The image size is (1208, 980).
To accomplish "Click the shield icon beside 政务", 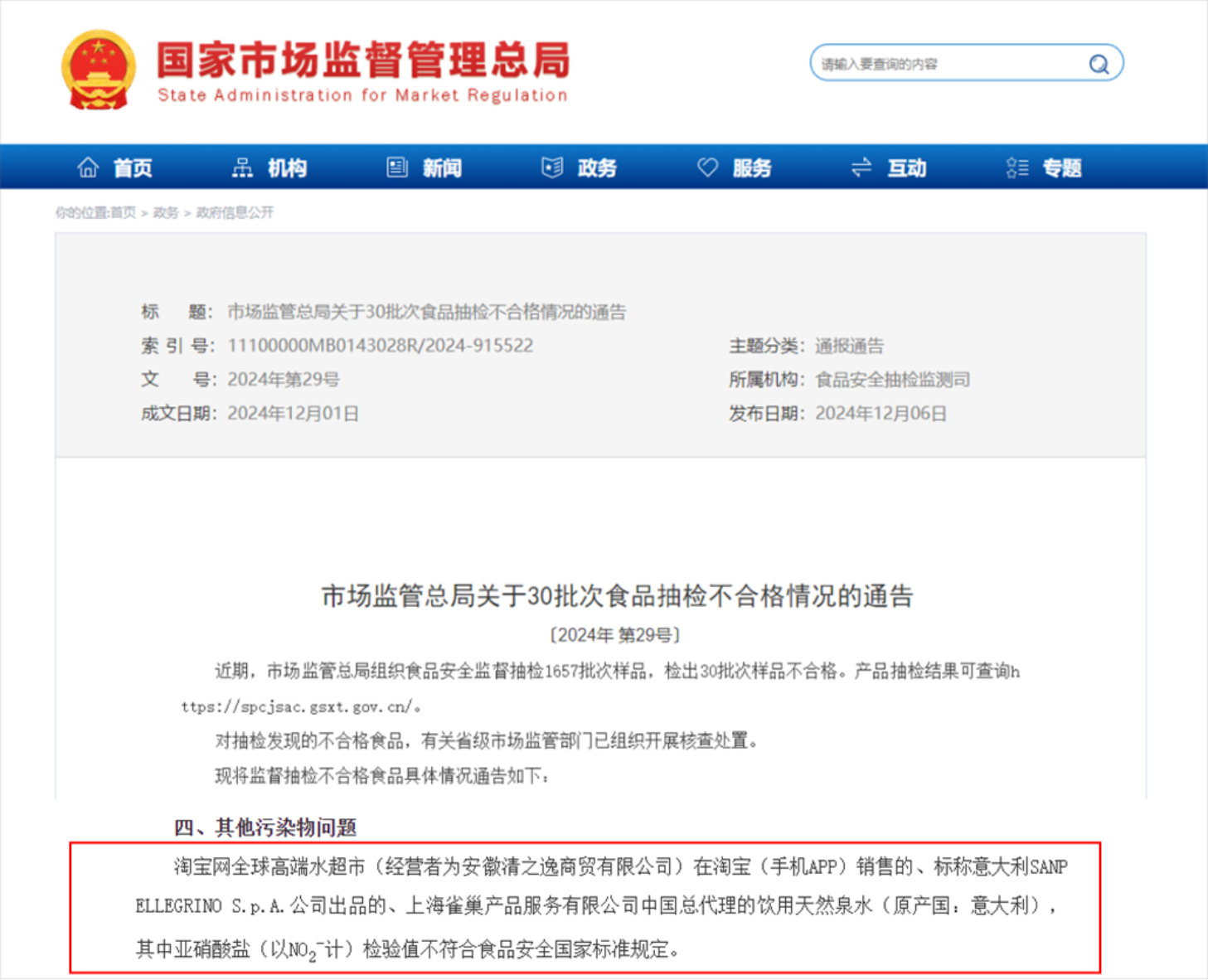I will pos(552,167).
